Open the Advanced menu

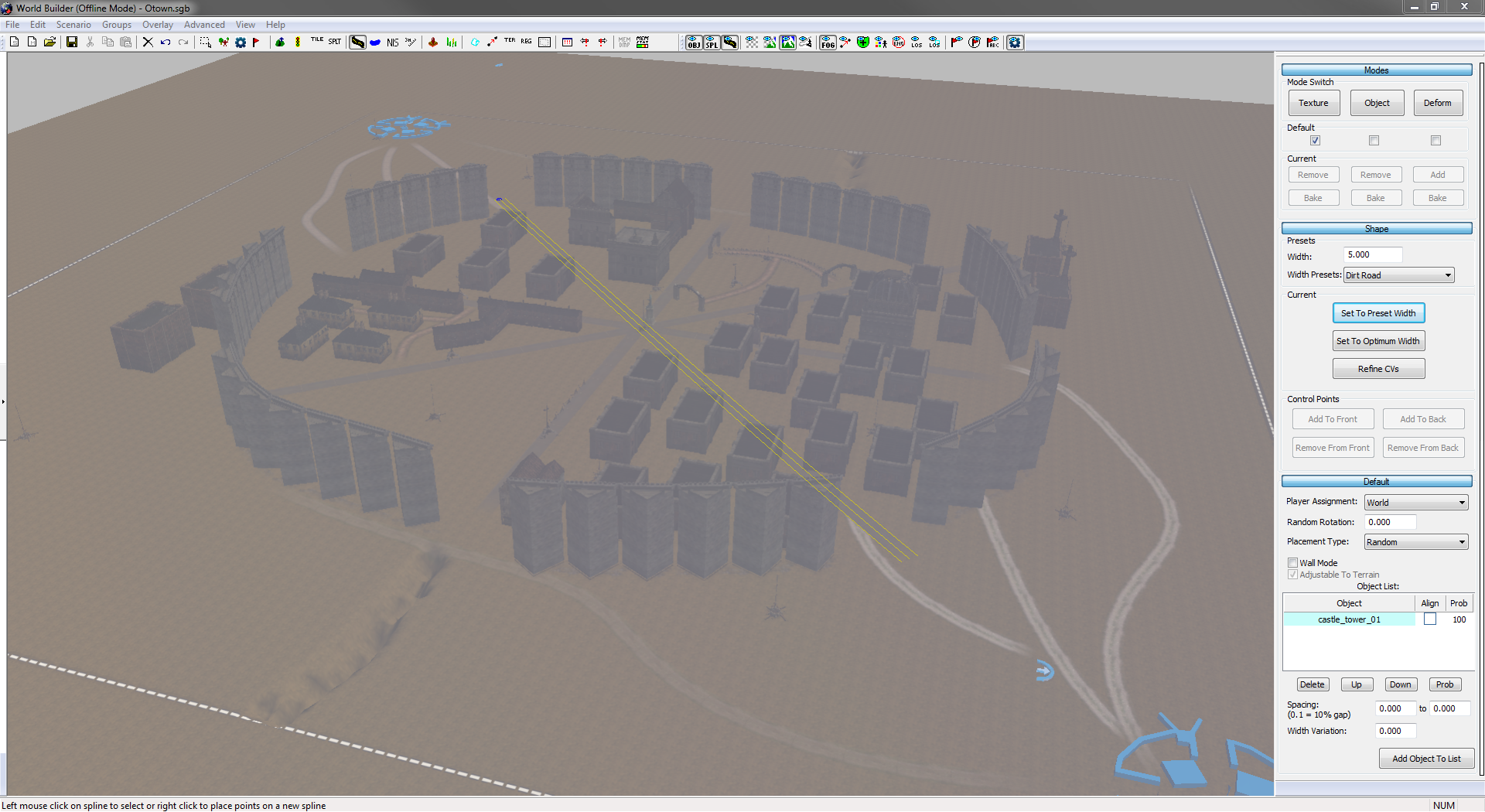tap(204, 25)
